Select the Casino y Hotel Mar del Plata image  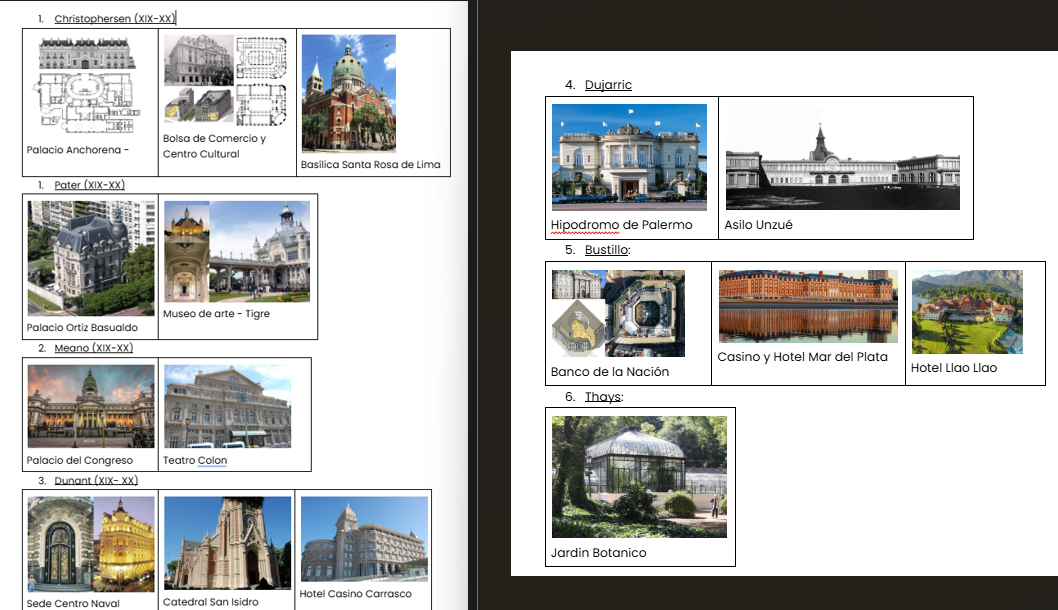(807, 306)
